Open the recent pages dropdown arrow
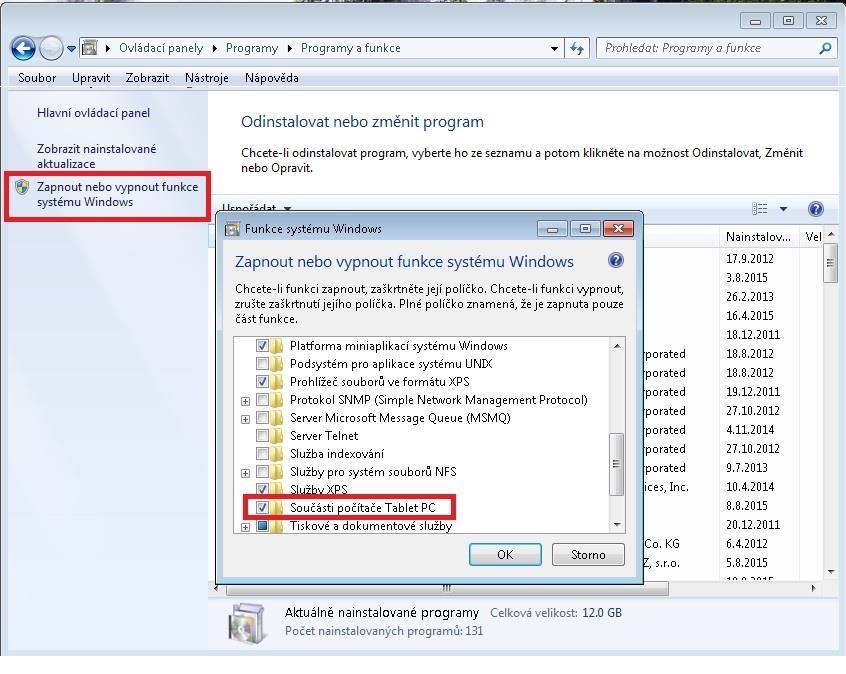The height and width of the screenshot is (674, 846). pyautogui.click(x=71, y=49)
